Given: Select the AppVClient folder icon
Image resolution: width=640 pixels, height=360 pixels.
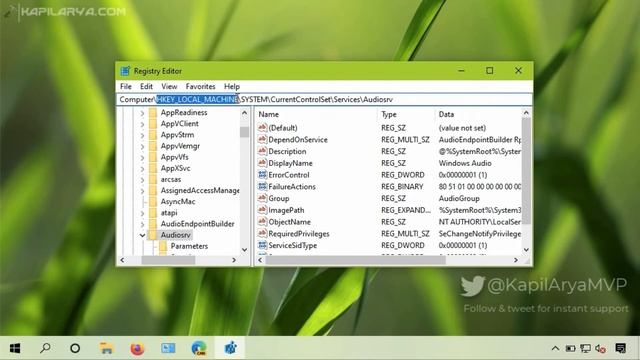Looking at the screenshot, I should [153, 124].
